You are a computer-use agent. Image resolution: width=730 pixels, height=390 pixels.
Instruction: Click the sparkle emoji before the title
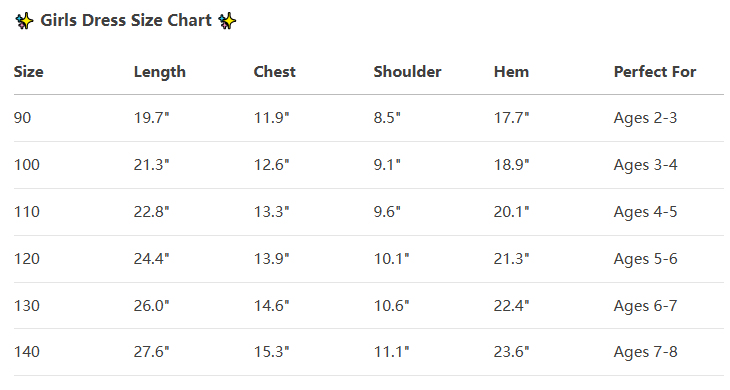pos(24,21)
